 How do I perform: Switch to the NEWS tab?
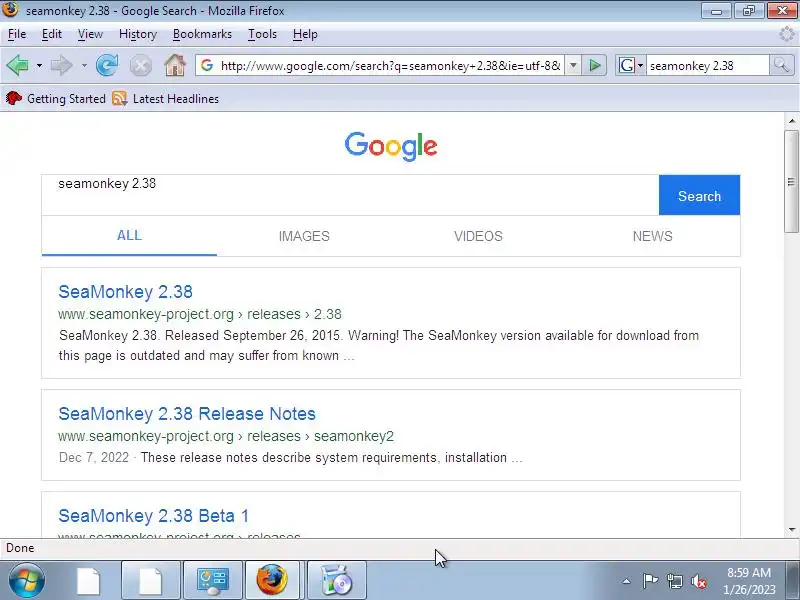click(653, 236)
